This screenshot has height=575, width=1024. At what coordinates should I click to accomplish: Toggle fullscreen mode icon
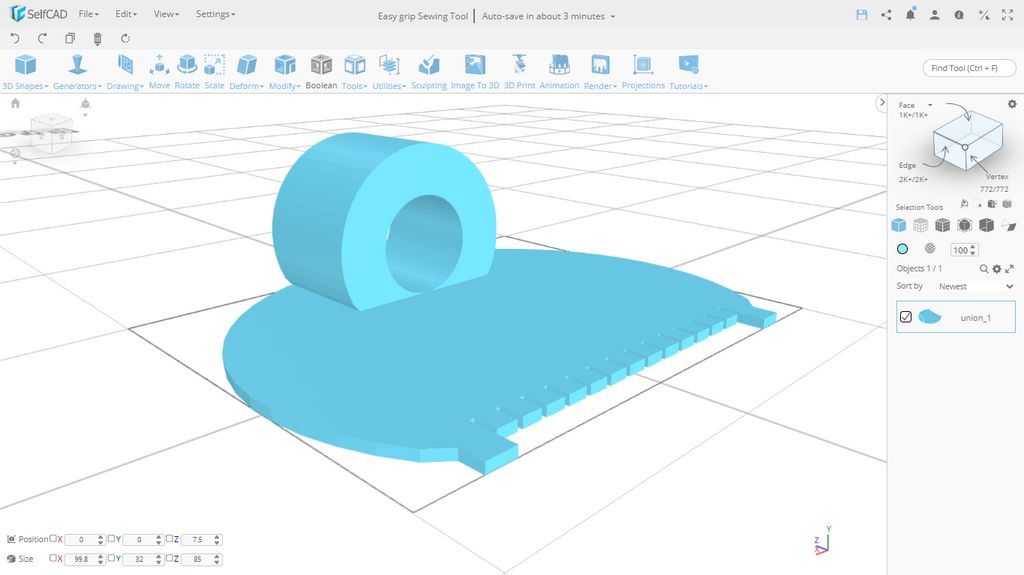(x=1008, y=15)
